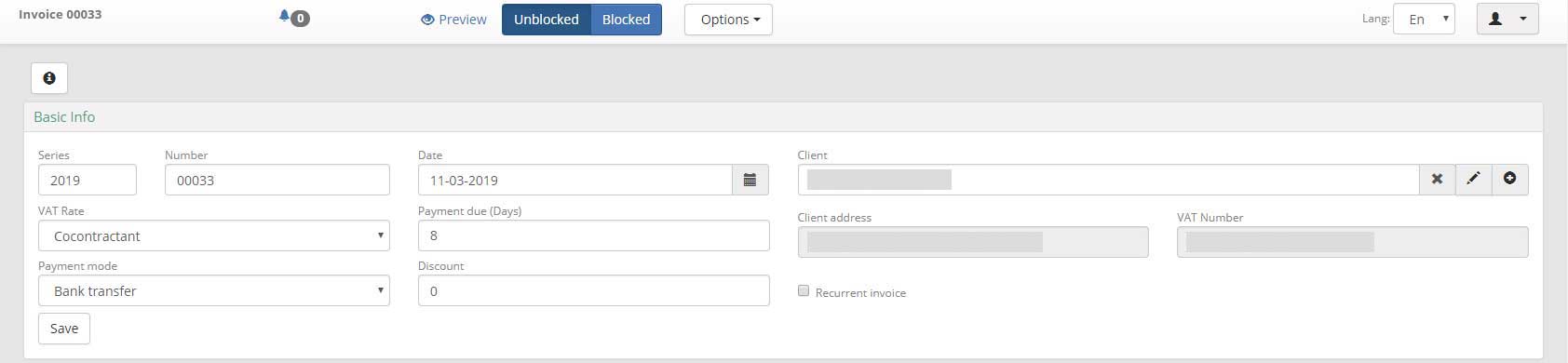Click the notification bell icon
1568x363 pixels.
[x=284, y=16]
